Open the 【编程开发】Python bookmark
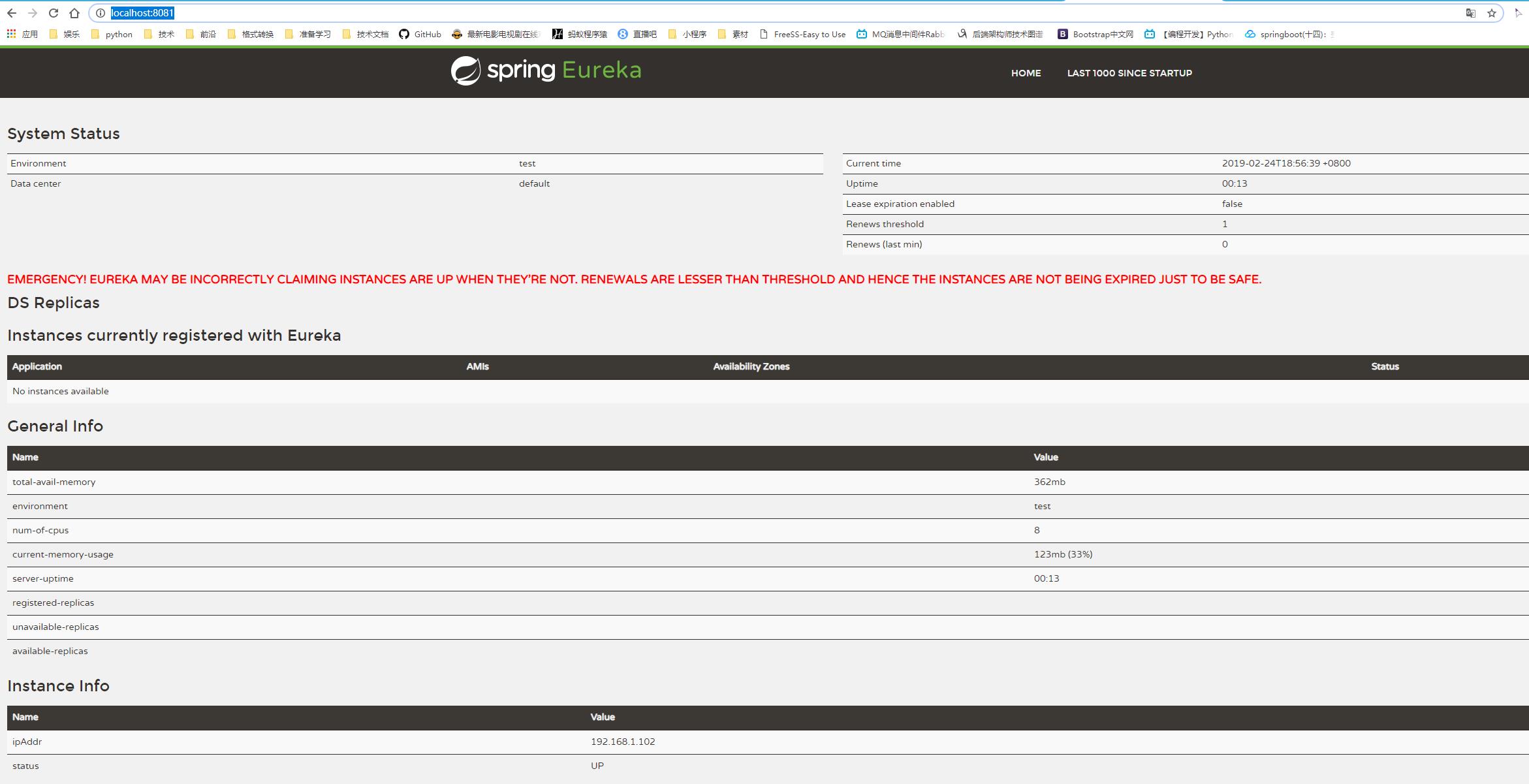Image resolution: width=1529 pixels, height=784 pixels. tap(1189, 34)
